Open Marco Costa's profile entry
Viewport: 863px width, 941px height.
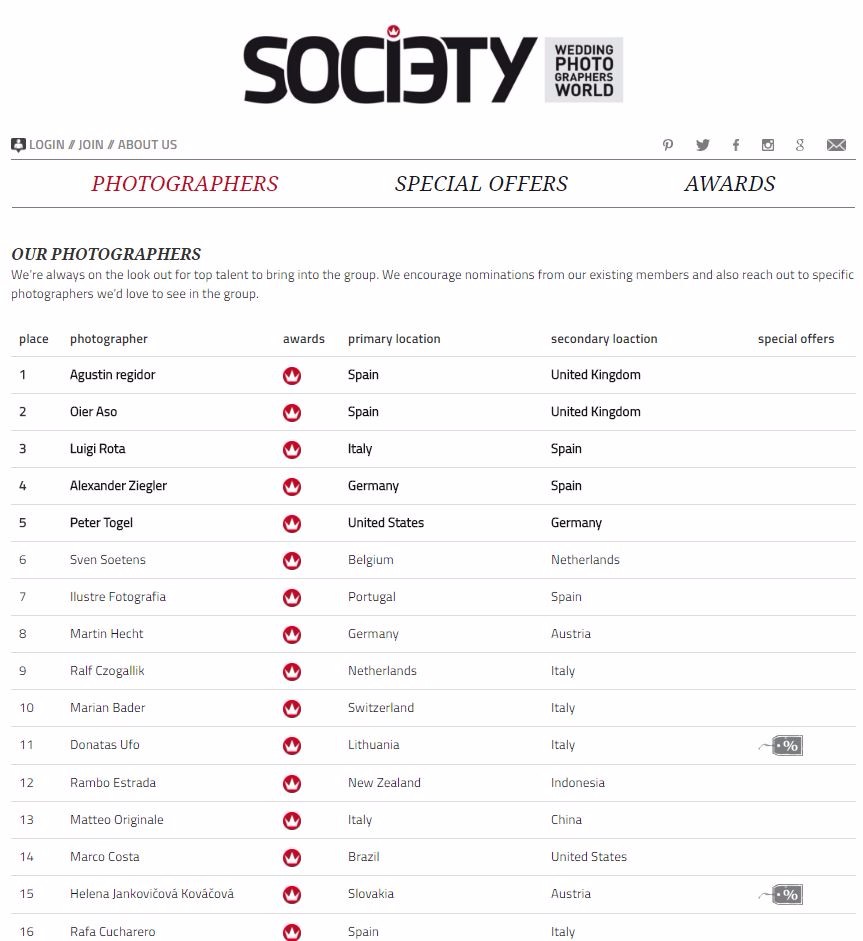click(x=105, y=857)
